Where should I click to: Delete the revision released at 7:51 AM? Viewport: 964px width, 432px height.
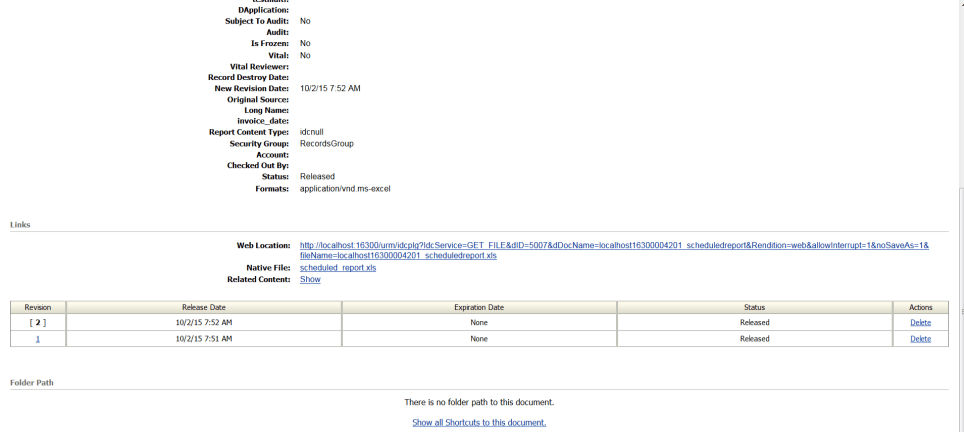point(920,339)
